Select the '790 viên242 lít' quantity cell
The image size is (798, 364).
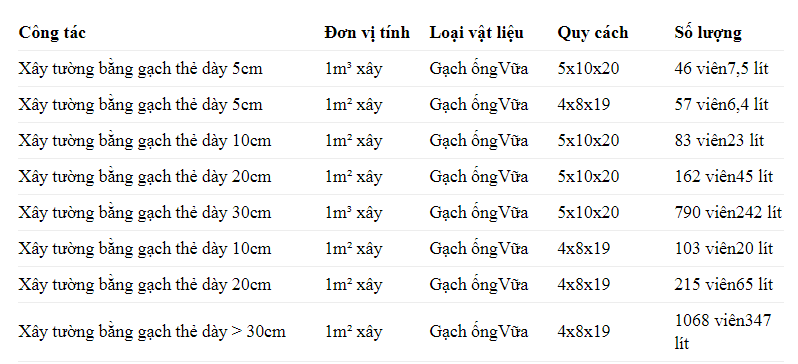728,212
